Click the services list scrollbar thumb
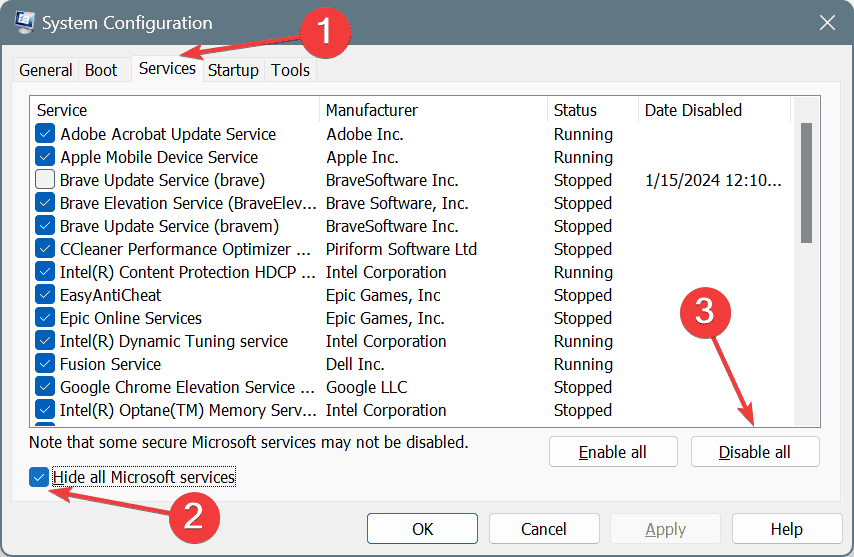This screenshot has width=854, height=557. (807, 183)
